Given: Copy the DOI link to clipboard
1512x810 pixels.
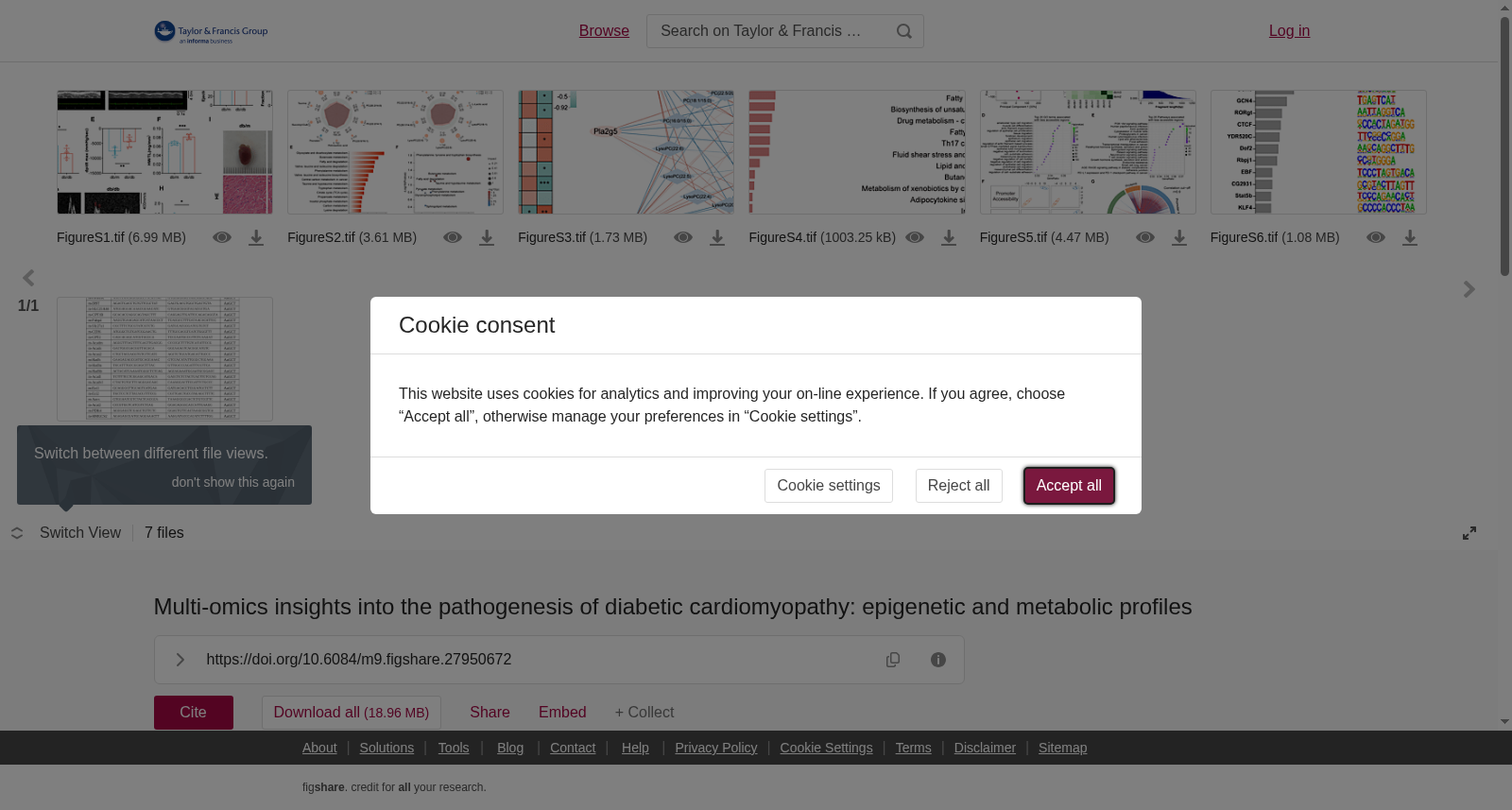Looking at the screenshot, I should click(893, 660).
